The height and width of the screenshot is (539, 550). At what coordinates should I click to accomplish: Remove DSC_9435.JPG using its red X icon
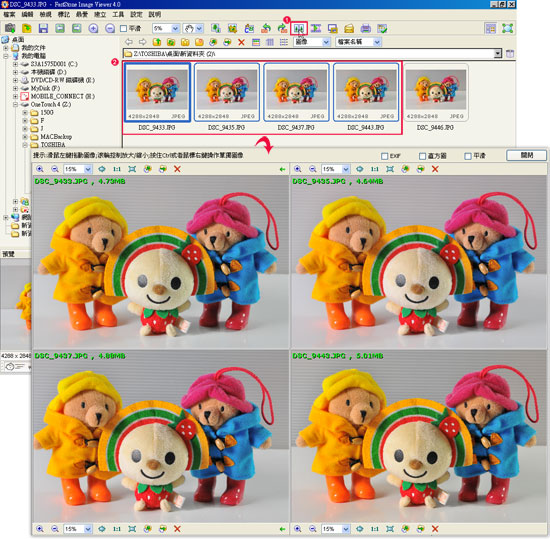click(x=435, y=169)
